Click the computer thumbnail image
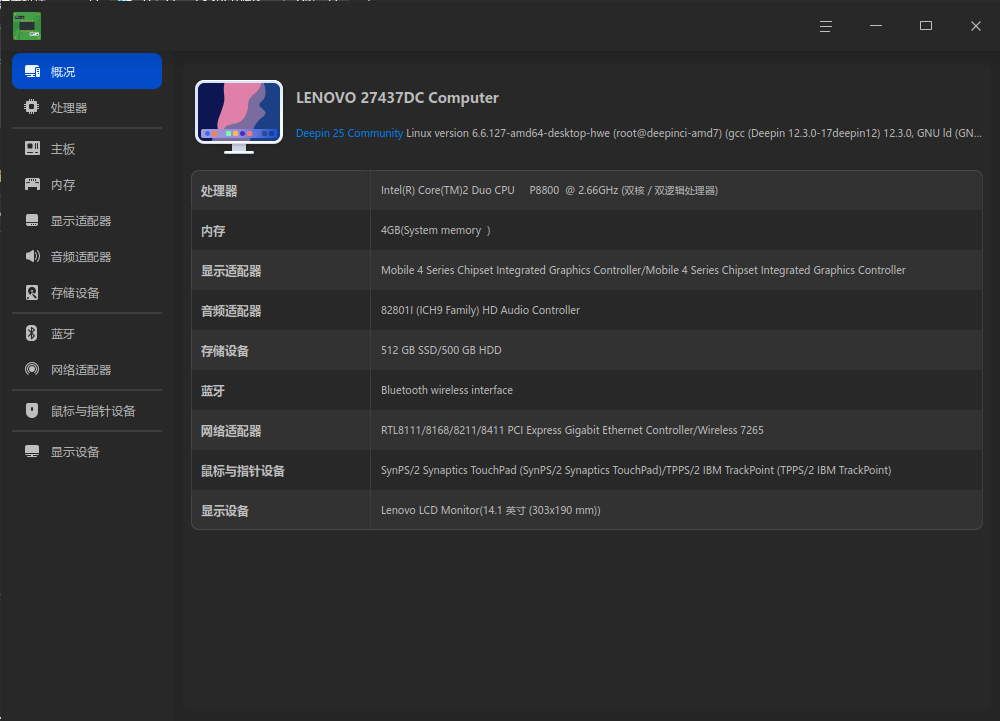 click(239, 117)
